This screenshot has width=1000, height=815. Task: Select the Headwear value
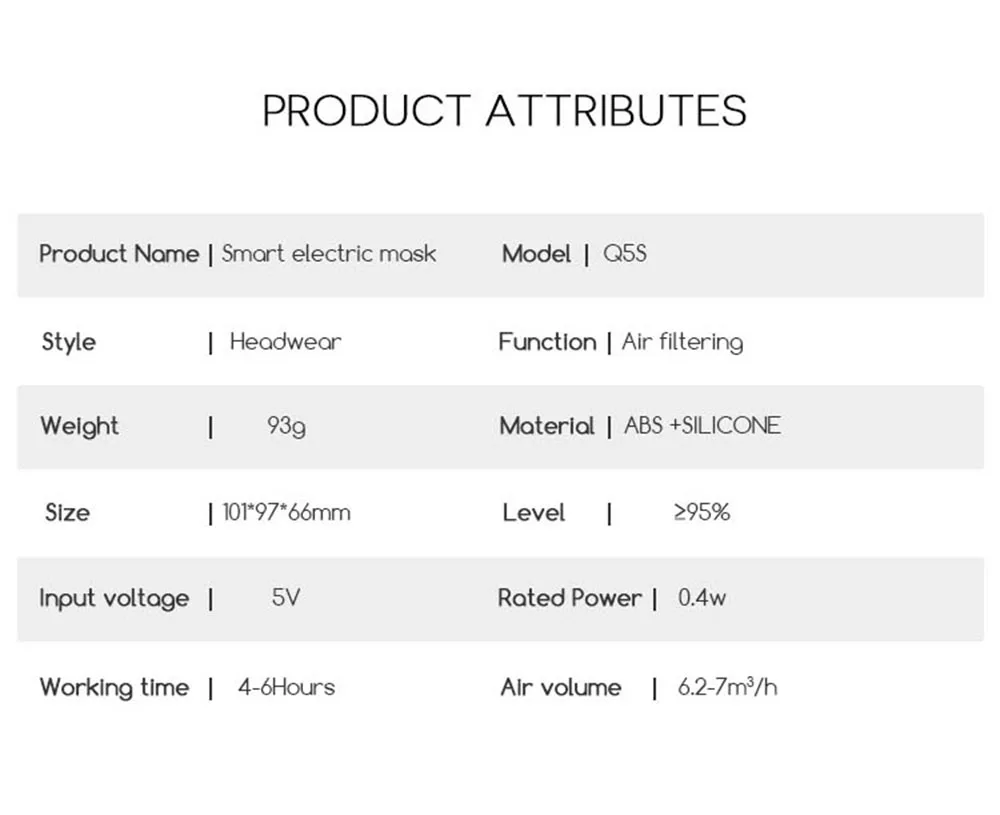coord(286,342)
